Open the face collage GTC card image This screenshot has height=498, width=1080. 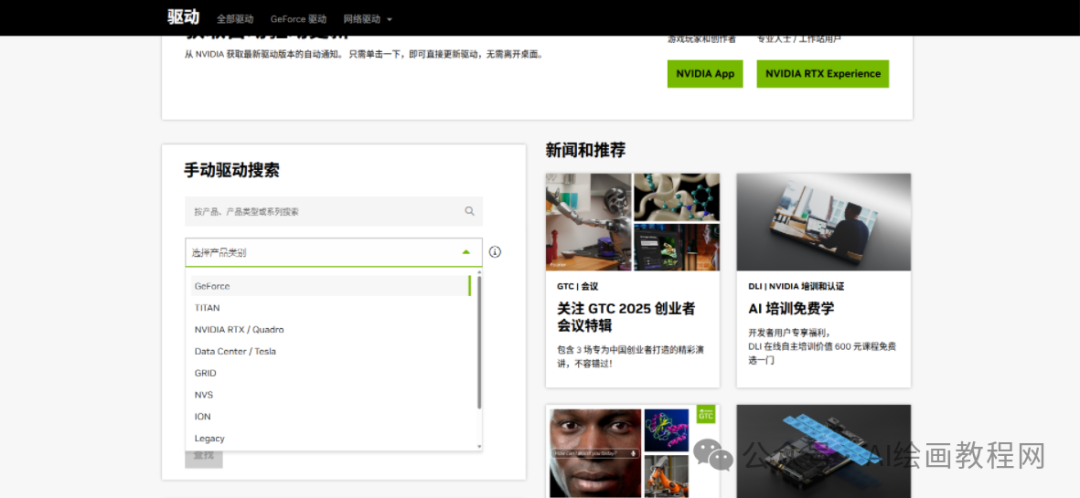click(632, 451)
